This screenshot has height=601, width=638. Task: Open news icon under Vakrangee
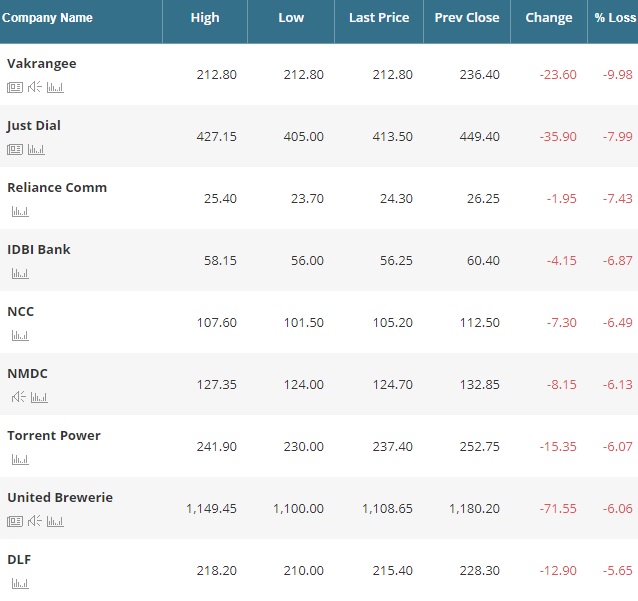15,87
